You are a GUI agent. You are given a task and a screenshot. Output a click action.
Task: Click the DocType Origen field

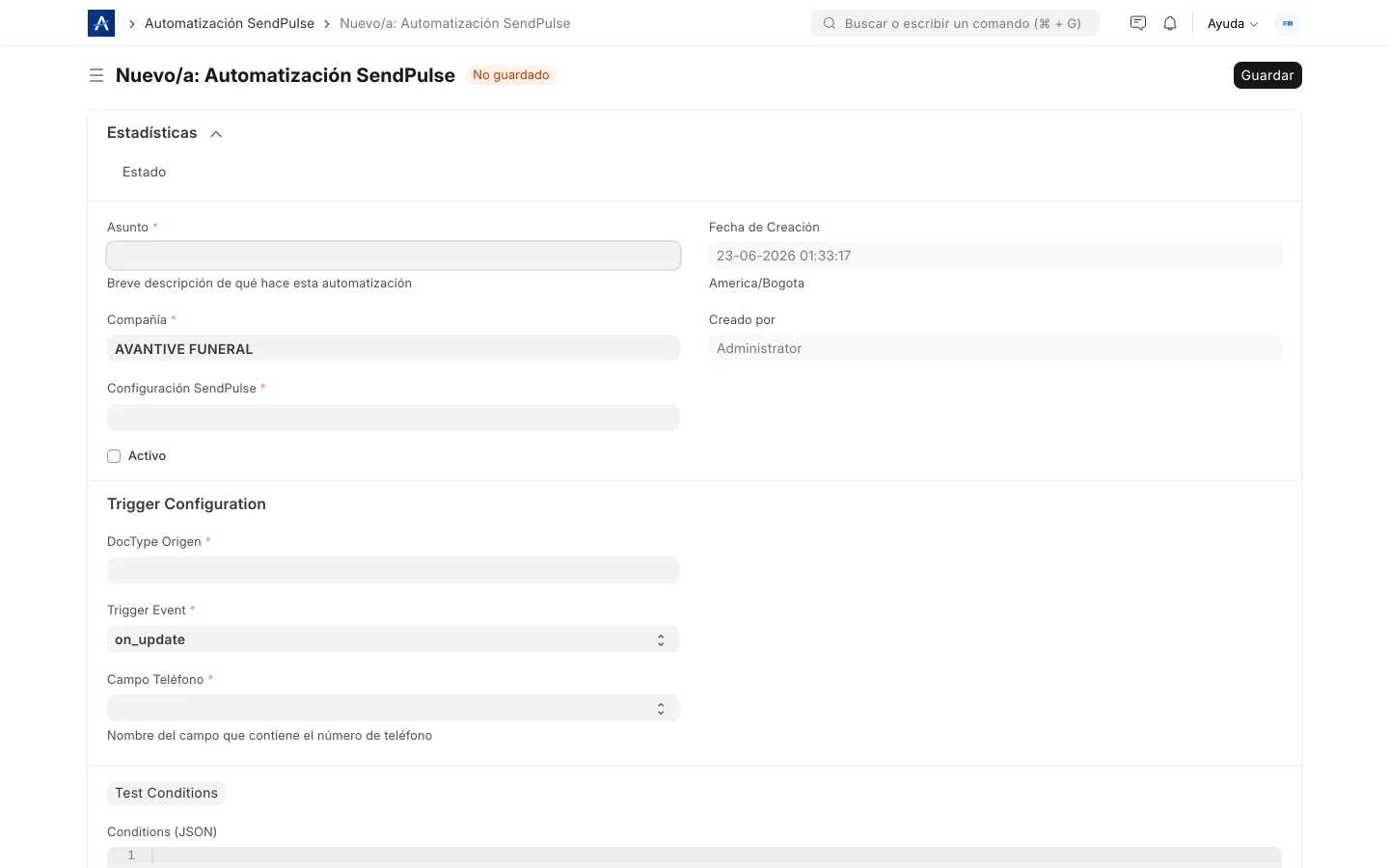[394, 570]
